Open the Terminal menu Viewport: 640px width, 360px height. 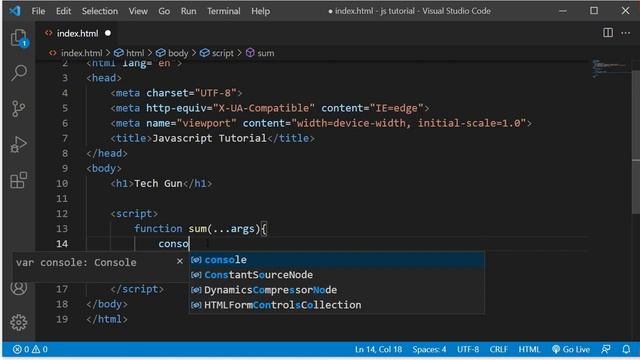click(x=224, y=11)
